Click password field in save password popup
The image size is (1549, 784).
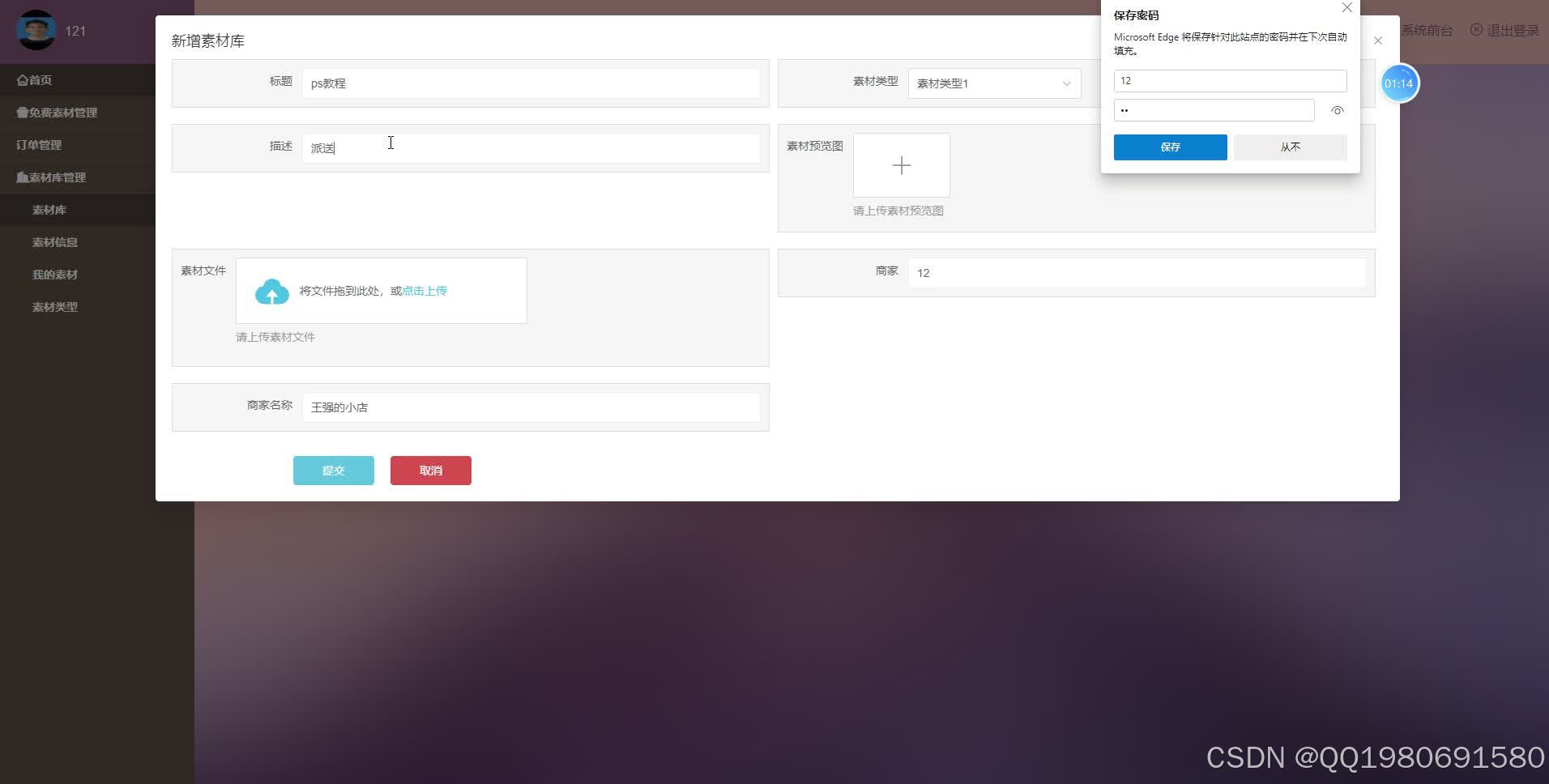(1214, 110)
